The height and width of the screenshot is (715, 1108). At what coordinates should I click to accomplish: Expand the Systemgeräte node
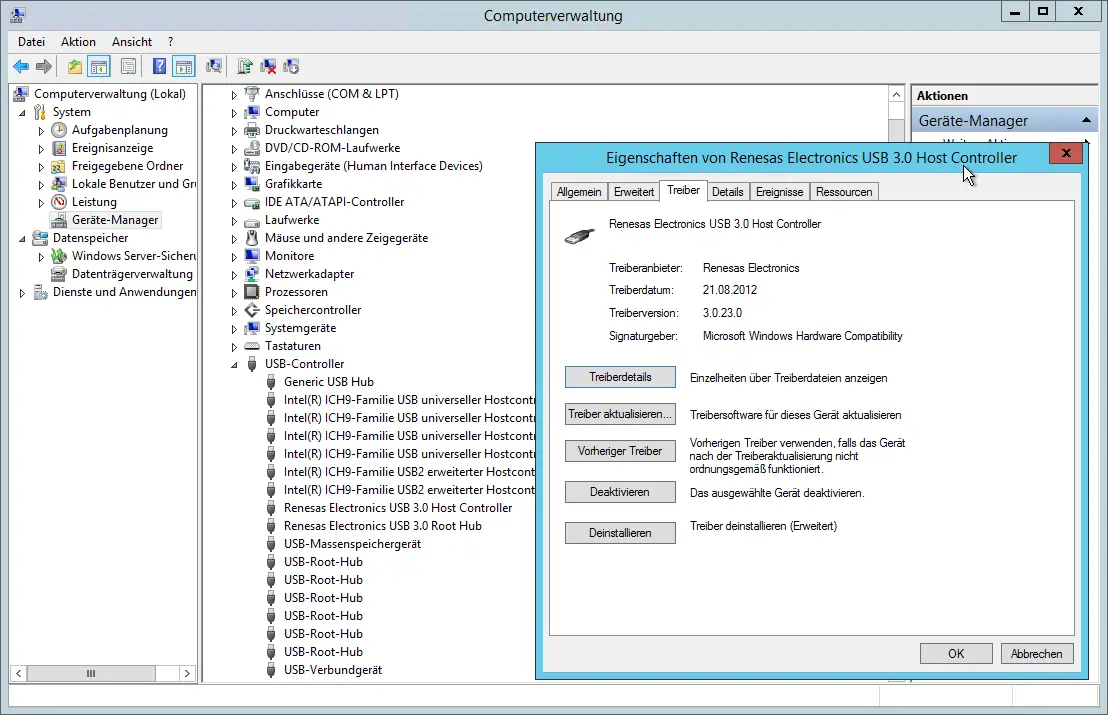pos(234,329)
